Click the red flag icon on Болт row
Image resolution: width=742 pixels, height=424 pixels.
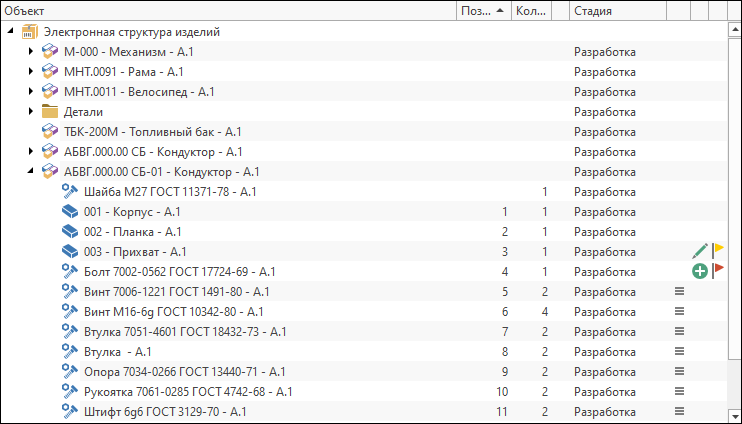coord(718,268)
